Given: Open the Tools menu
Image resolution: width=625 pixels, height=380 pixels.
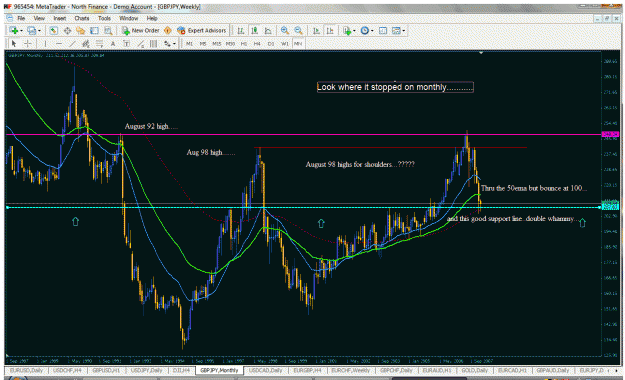Looking at the screenshot, I should point(104,18).
